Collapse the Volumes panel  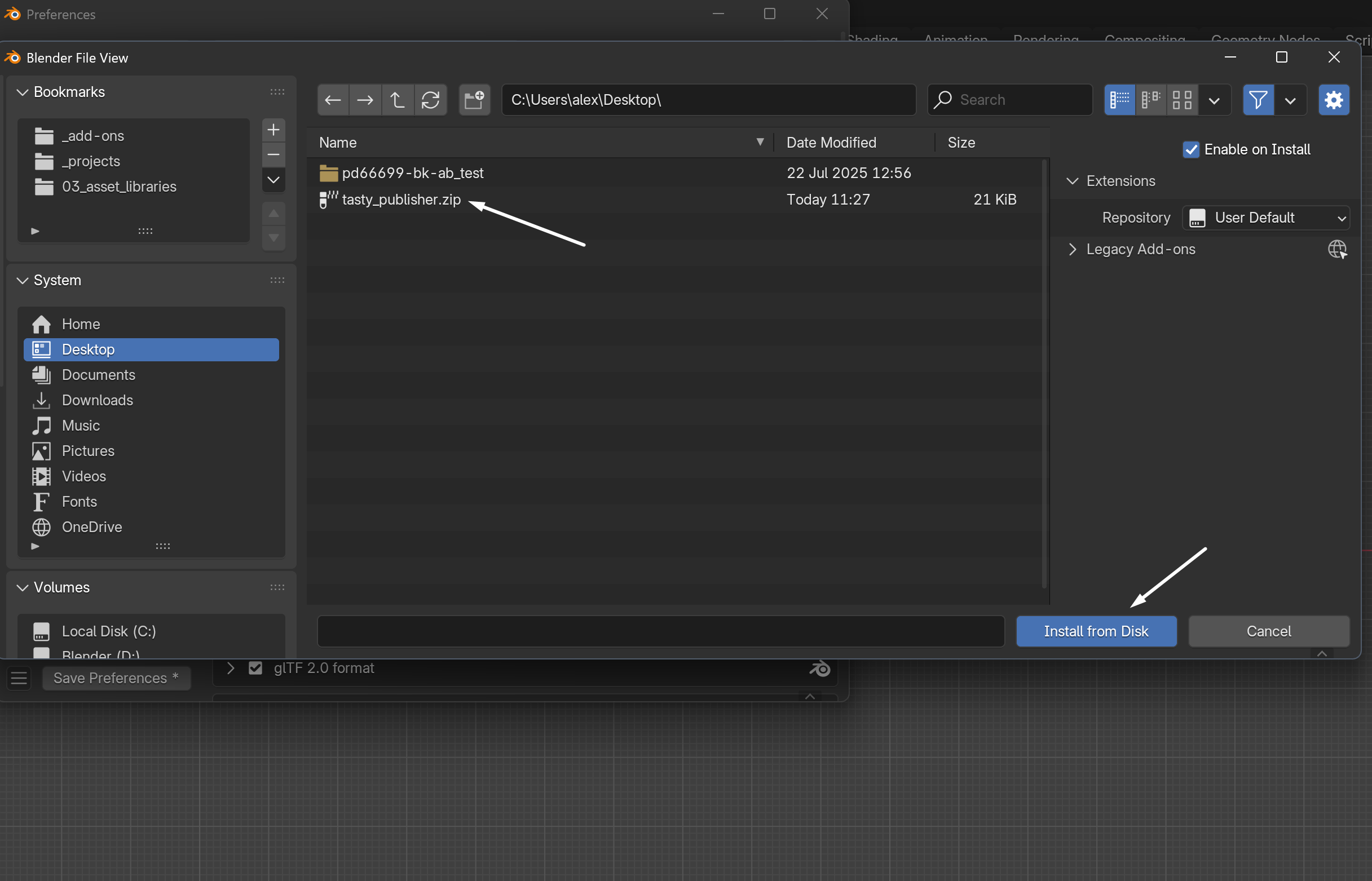(x=23, y=587)
